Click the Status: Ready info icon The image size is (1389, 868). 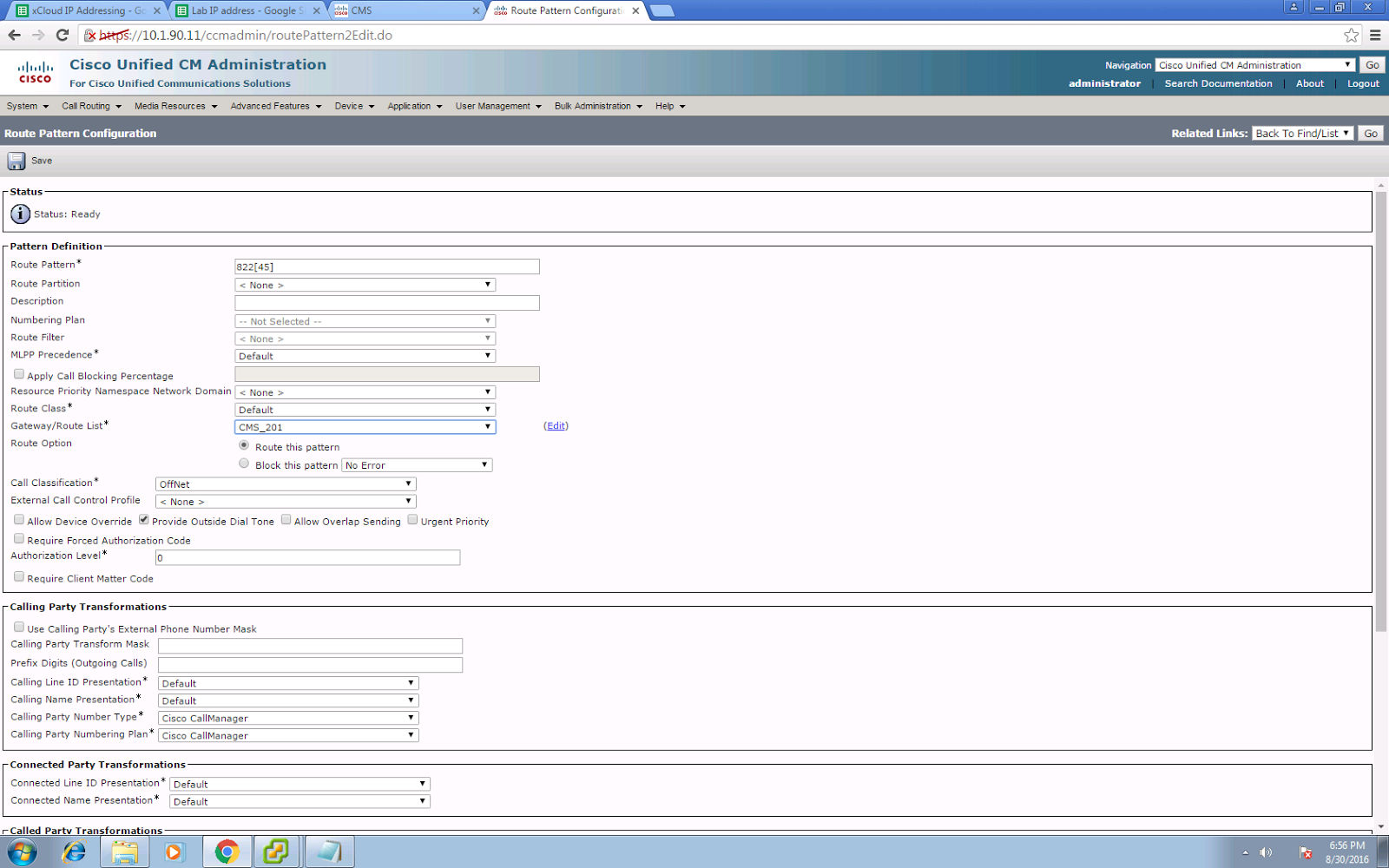click(x=19, y=214)
